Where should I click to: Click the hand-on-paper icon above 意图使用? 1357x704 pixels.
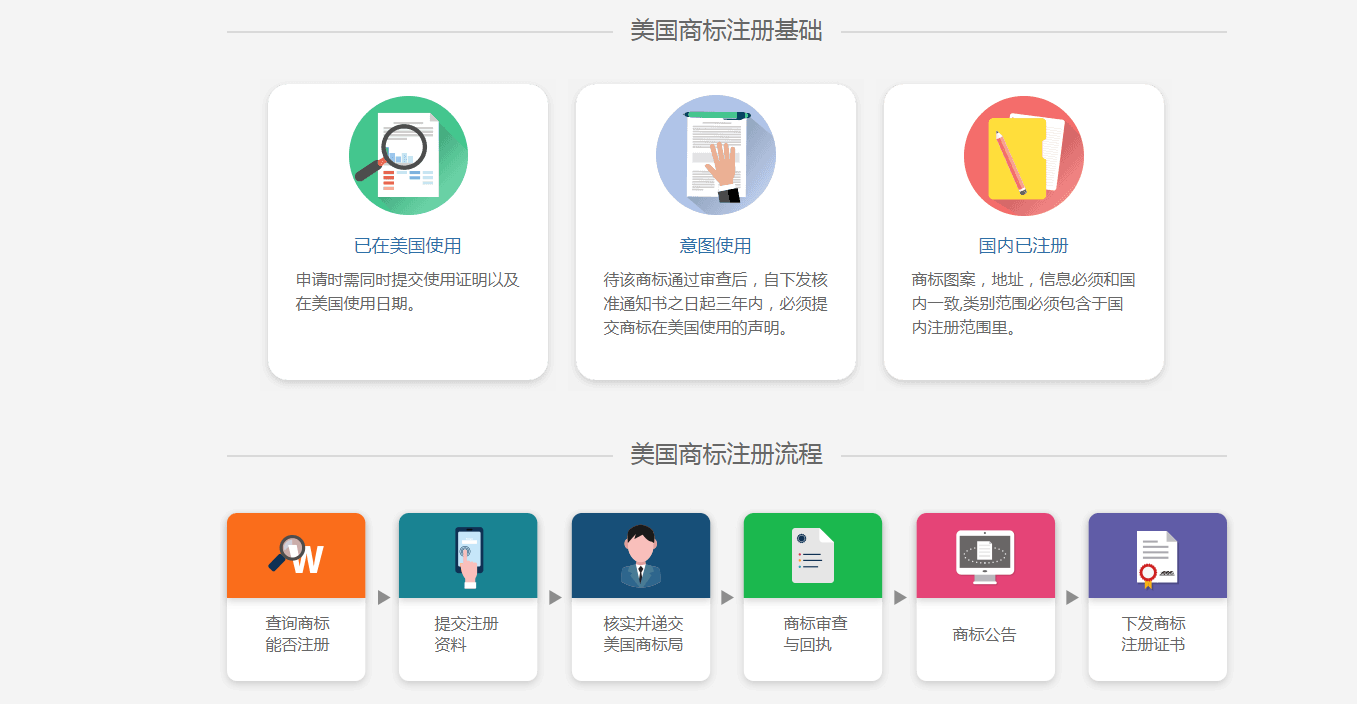tap(716, 155)
